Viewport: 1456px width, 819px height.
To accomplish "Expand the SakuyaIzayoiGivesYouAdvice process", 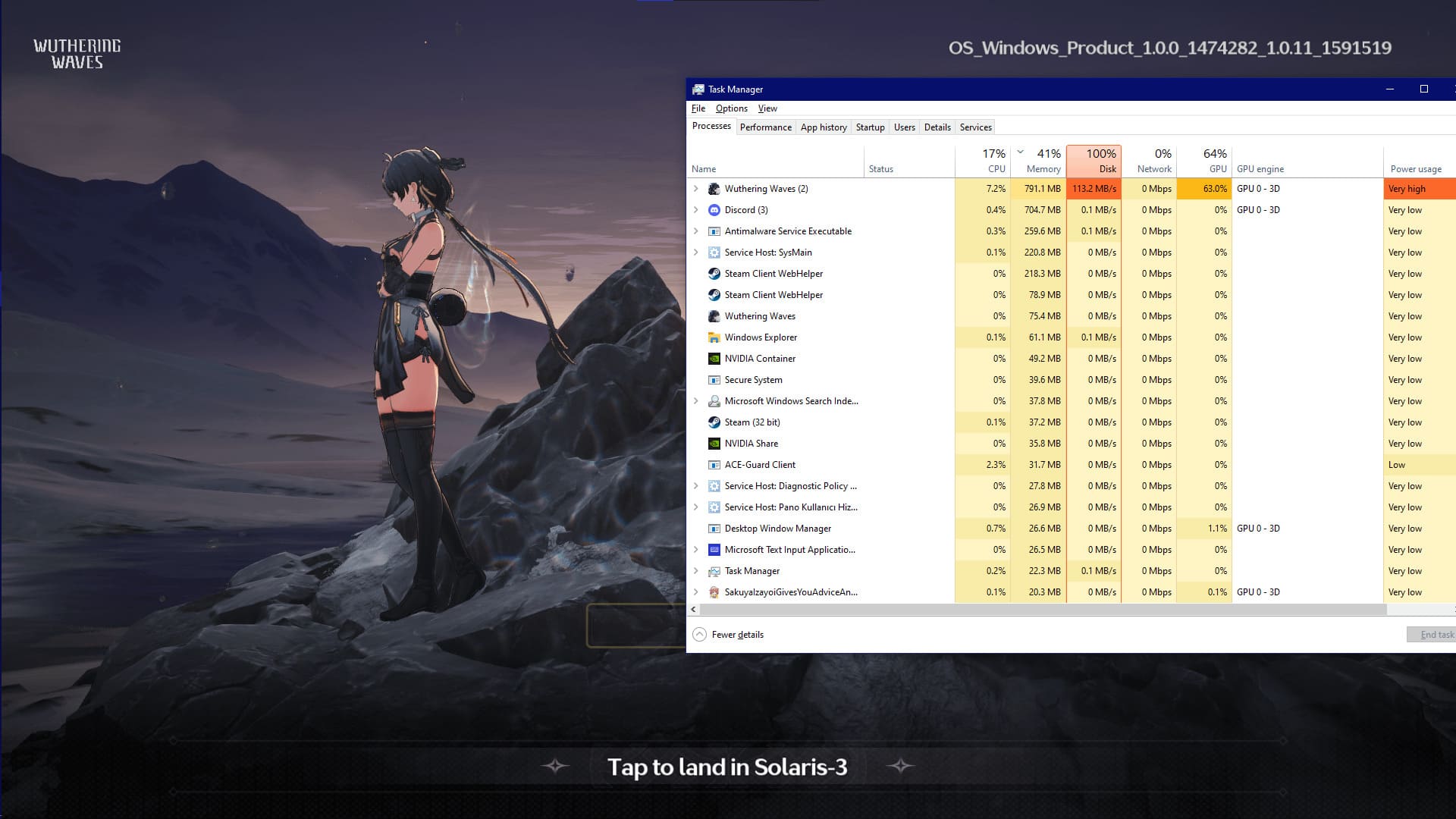I will coord(695,592).
